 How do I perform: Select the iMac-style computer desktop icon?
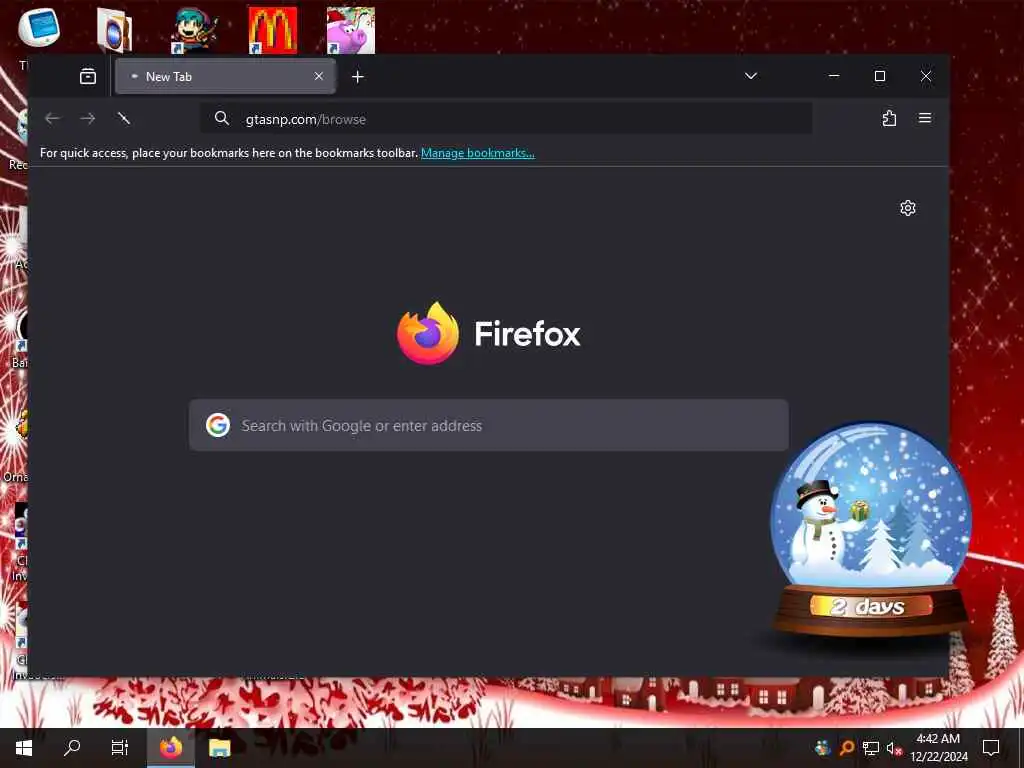[39, 28]
